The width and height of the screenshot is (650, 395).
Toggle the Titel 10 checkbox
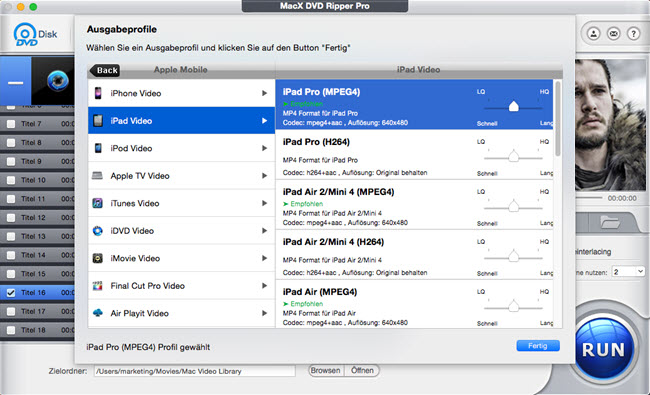pos(11,180)
